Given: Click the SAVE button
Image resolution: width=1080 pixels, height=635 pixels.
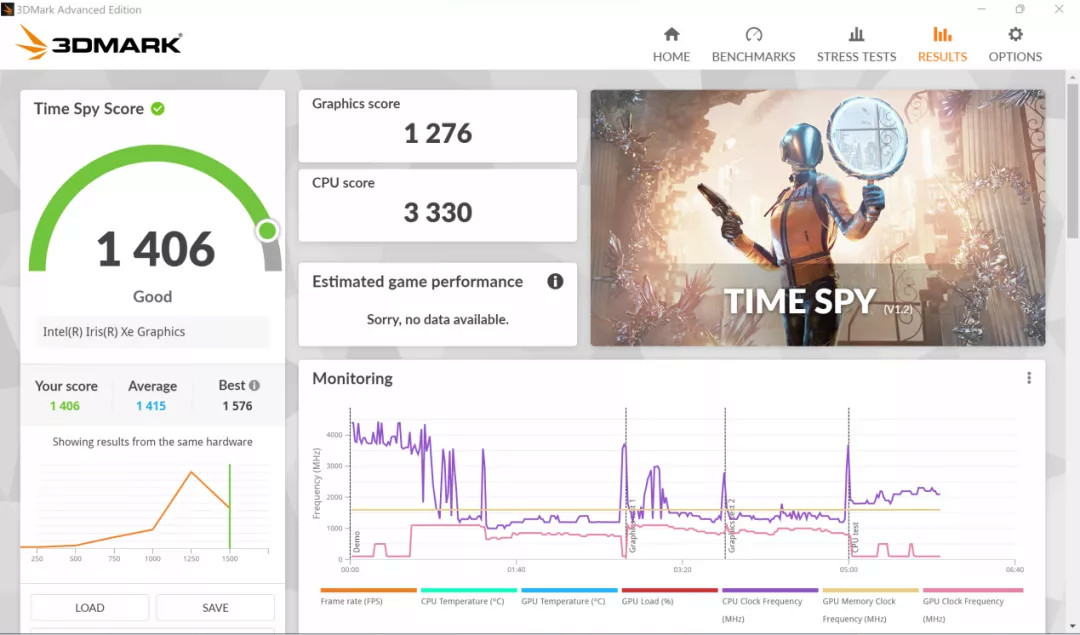Looking at the screenshot, I should 215,607.
